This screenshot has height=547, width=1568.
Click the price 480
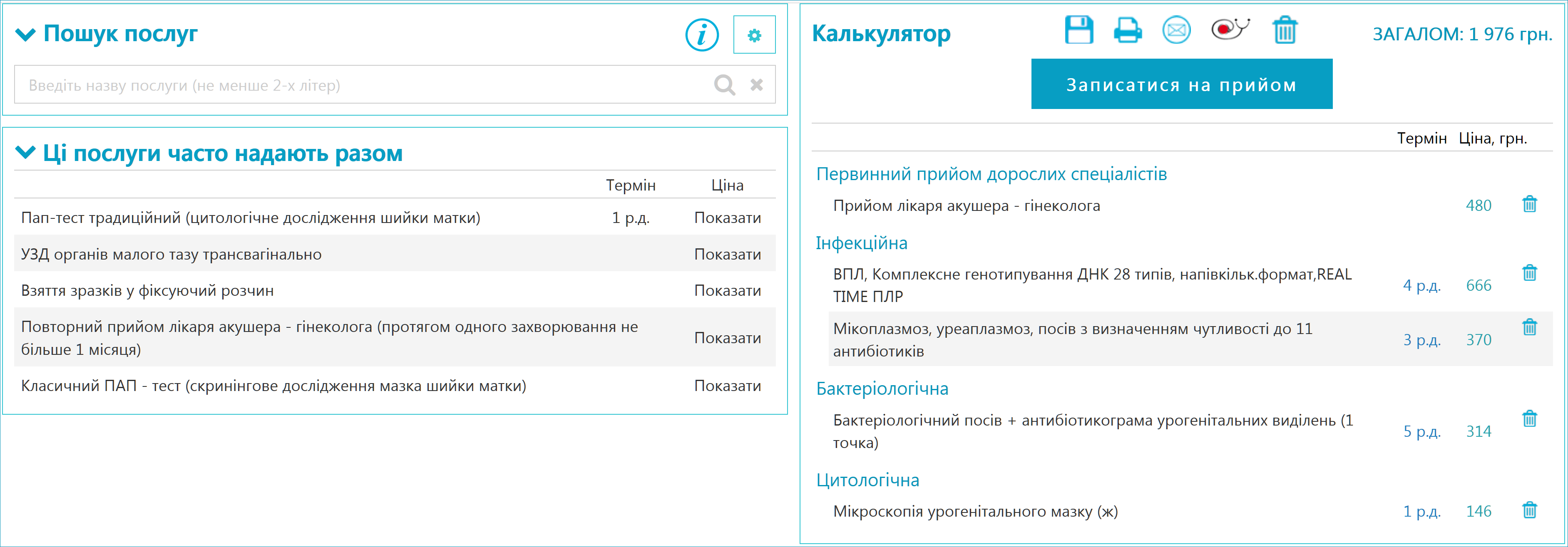click(1478, 205)
